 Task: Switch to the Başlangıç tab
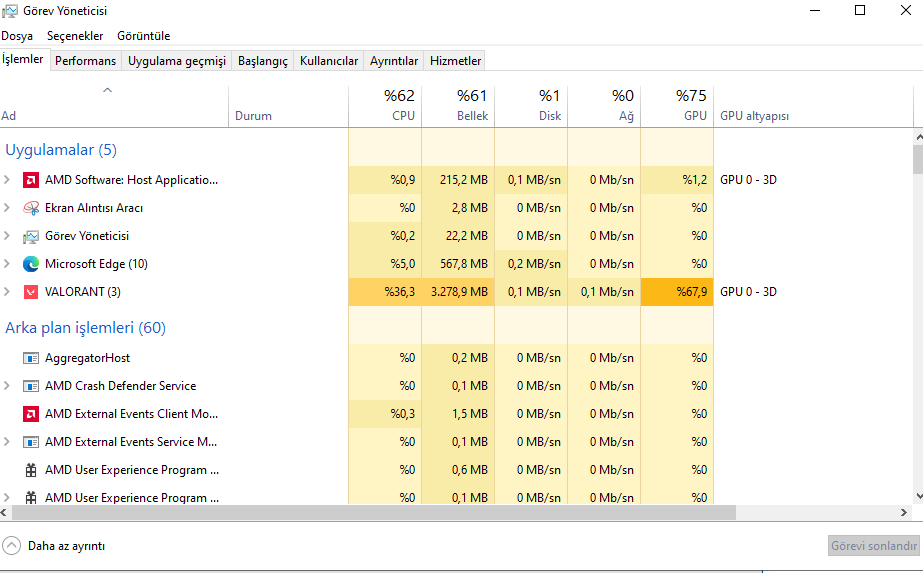click(x=263, y=61)
